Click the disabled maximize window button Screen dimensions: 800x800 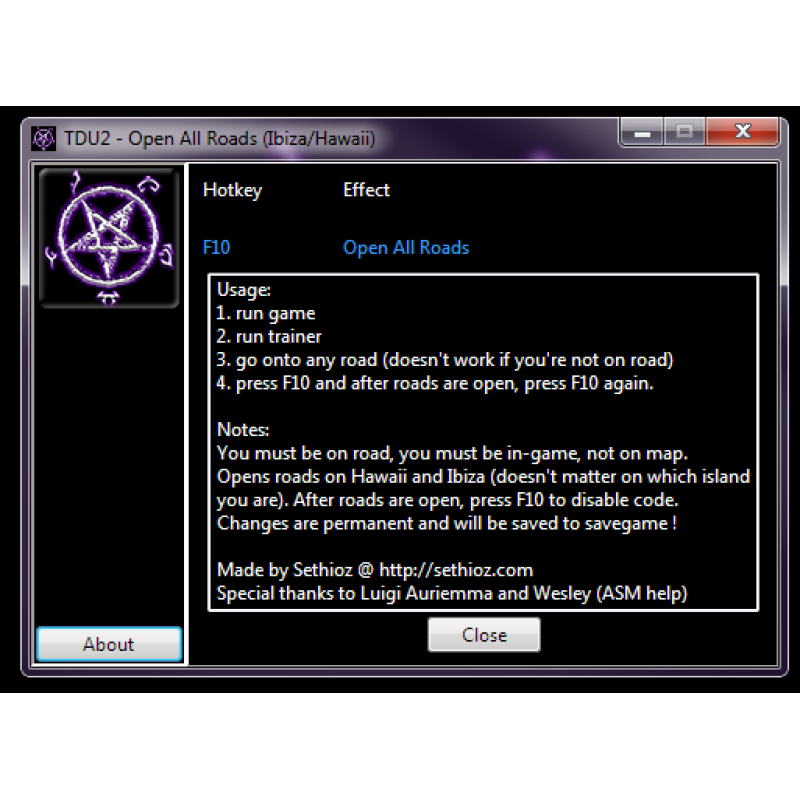point(684,132)
